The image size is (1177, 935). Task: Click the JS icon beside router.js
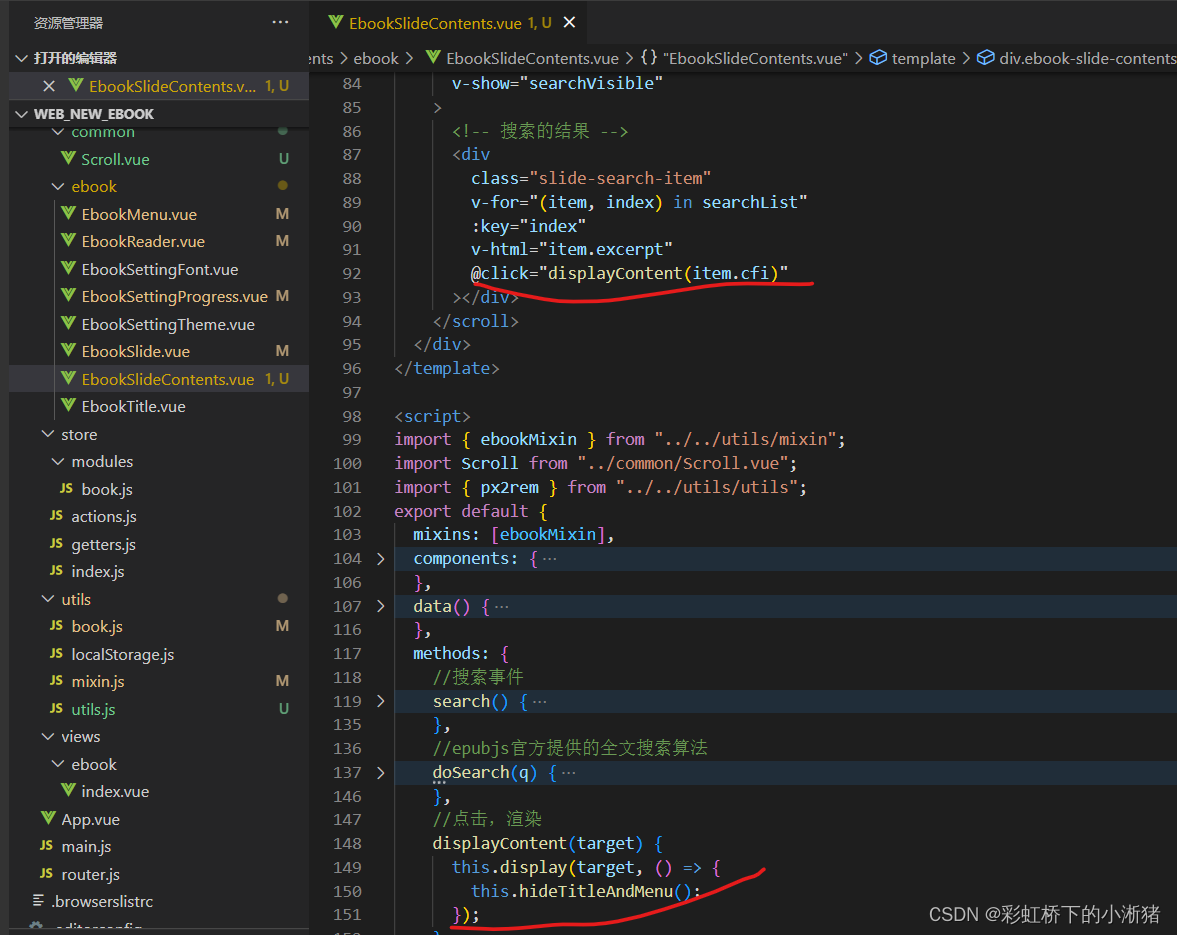47,873
